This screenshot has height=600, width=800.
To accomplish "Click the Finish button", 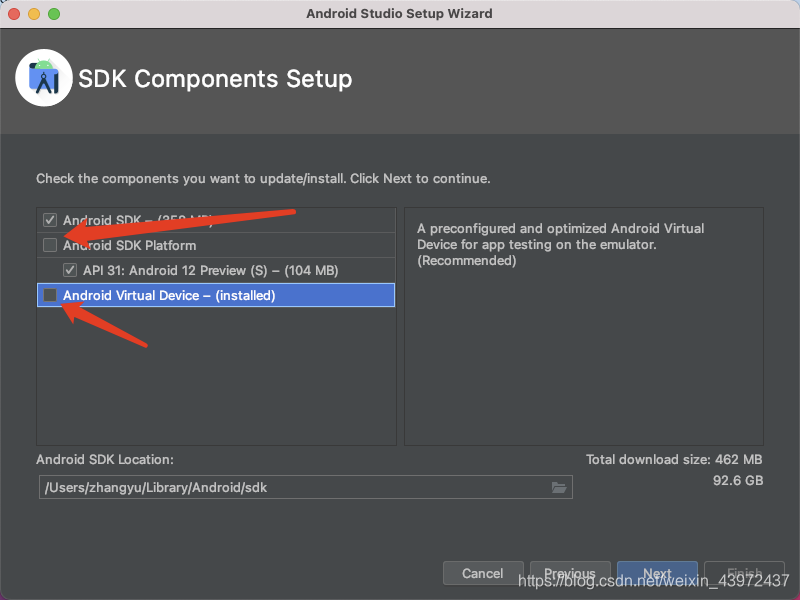I will point(744,573).
